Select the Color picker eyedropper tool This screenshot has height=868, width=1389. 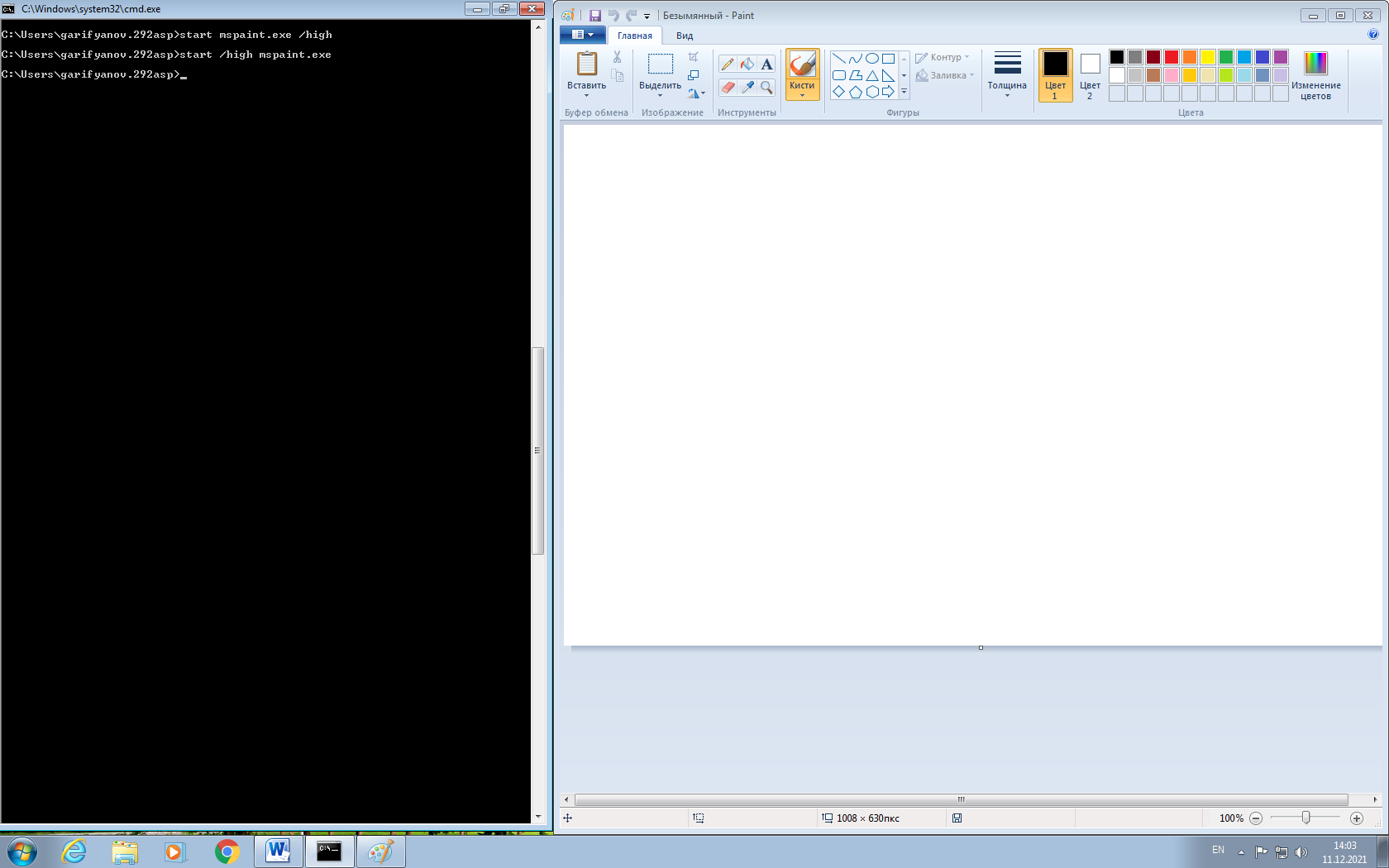point(747,87)
